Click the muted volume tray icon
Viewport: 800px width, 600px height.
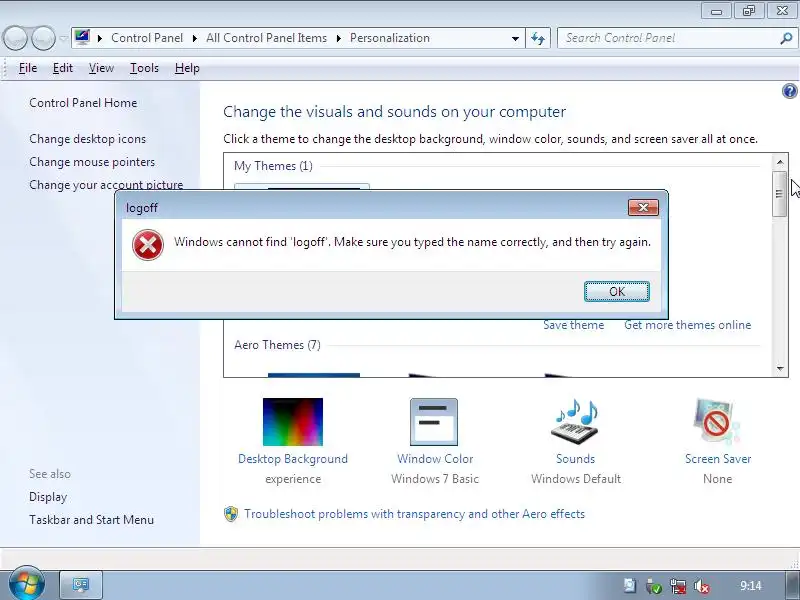coord(702,586)
